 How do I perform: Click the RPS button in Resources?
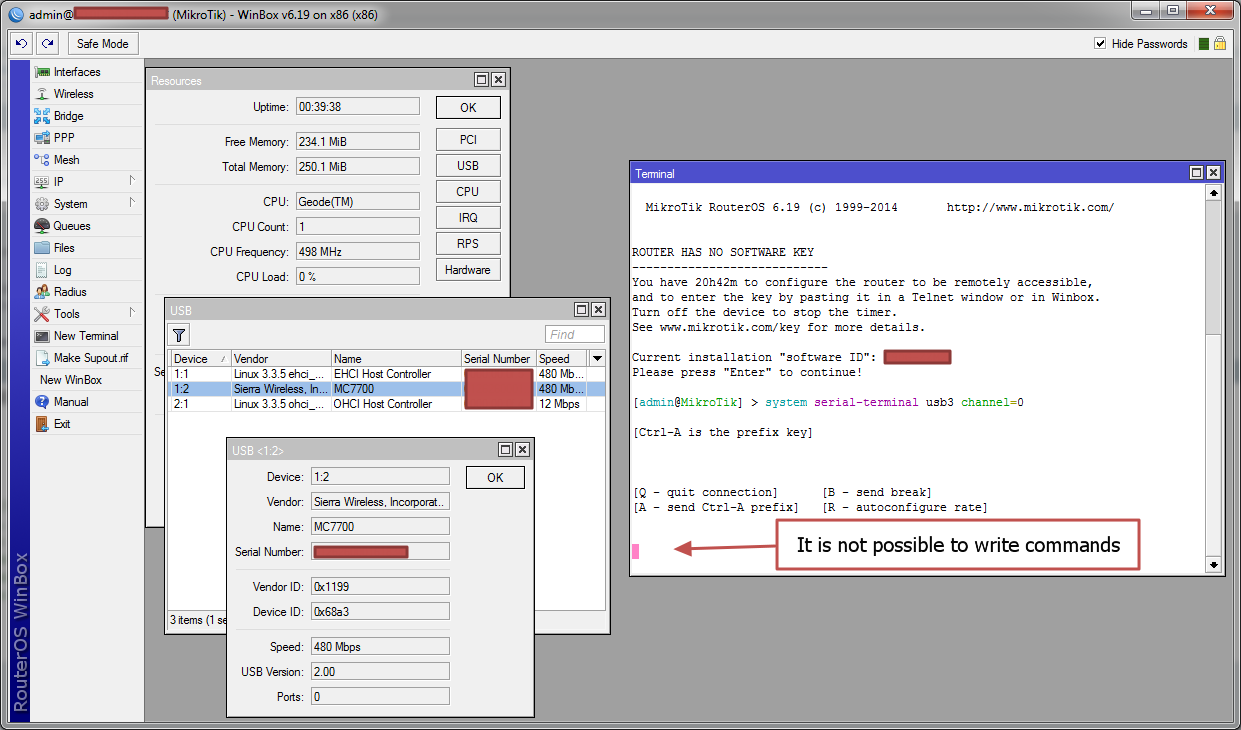click(x=468, y=244)
